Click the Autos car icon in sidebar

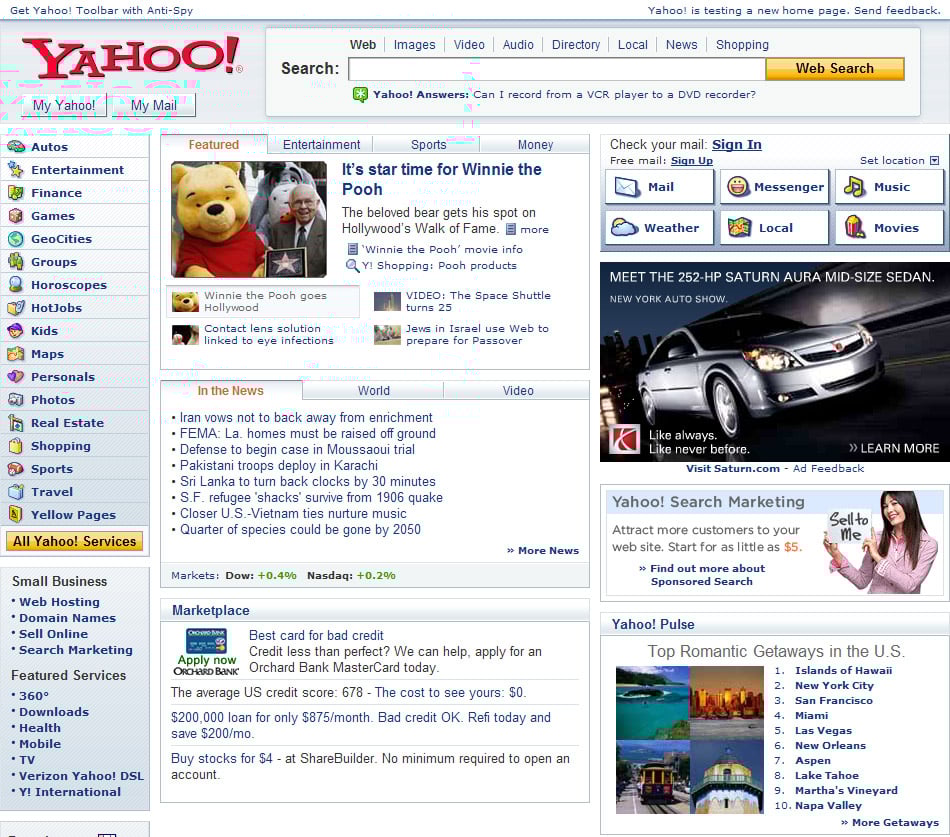(15, 147)
